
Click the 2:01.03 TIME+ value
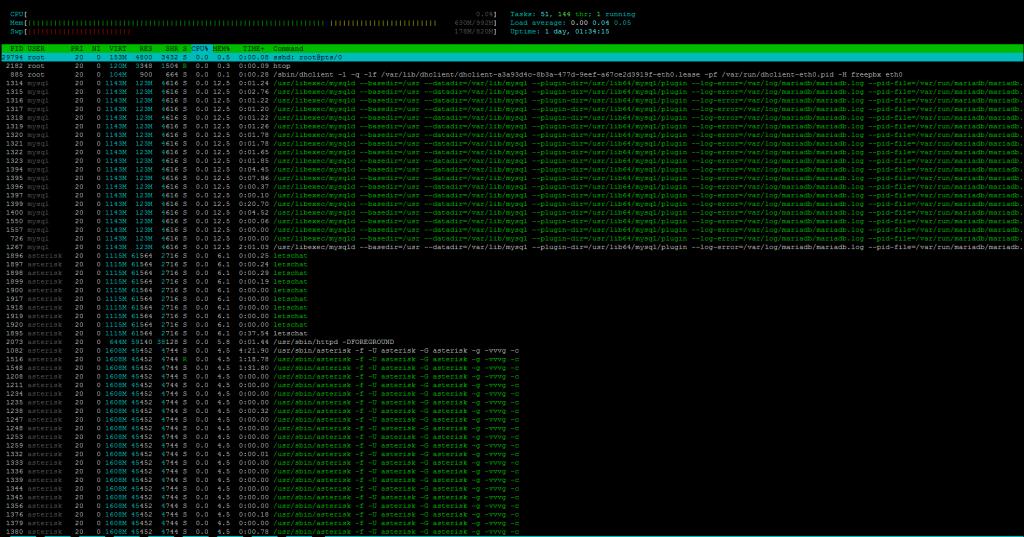click(x=254, y=247)
